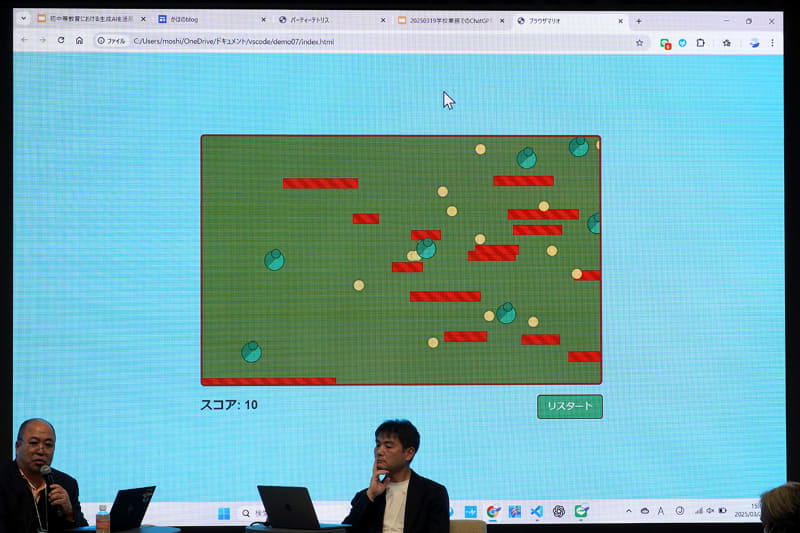Open the green extension with red badge
Screen dimensions: 800x533
click(x=665, y=44)
